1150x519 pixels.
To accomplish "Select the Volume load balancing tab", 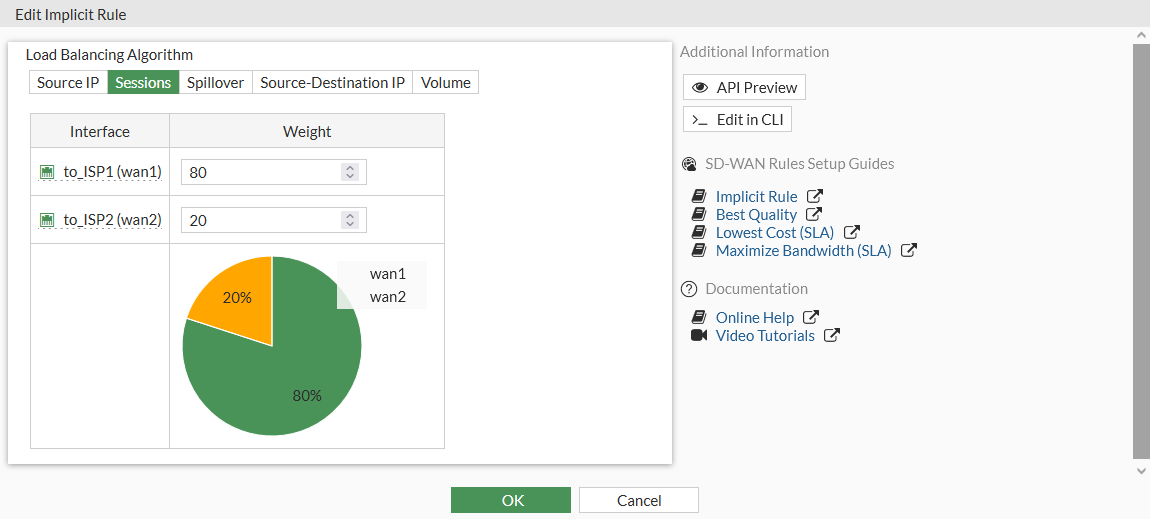I will (x=445, y=83).
